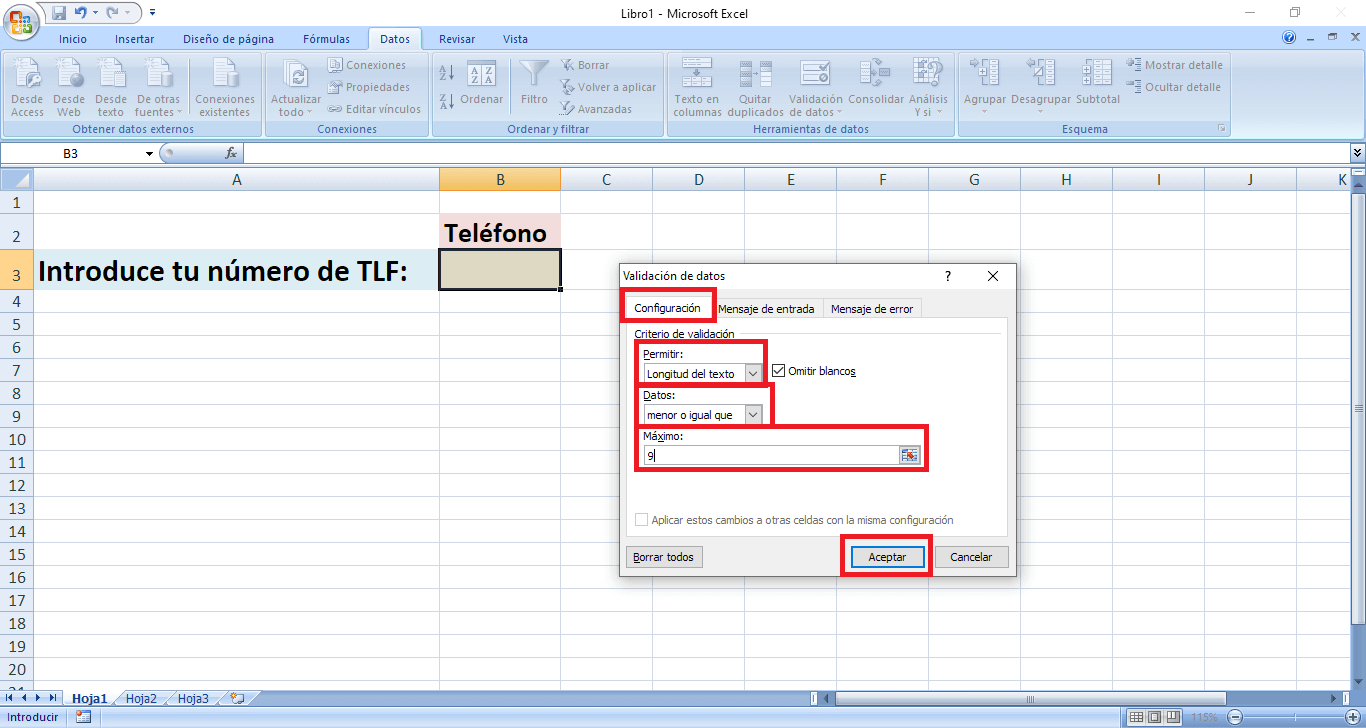Click Texto en columnas
The height and width of the screenshot is (728, 1366).
[x=697, y=88]
